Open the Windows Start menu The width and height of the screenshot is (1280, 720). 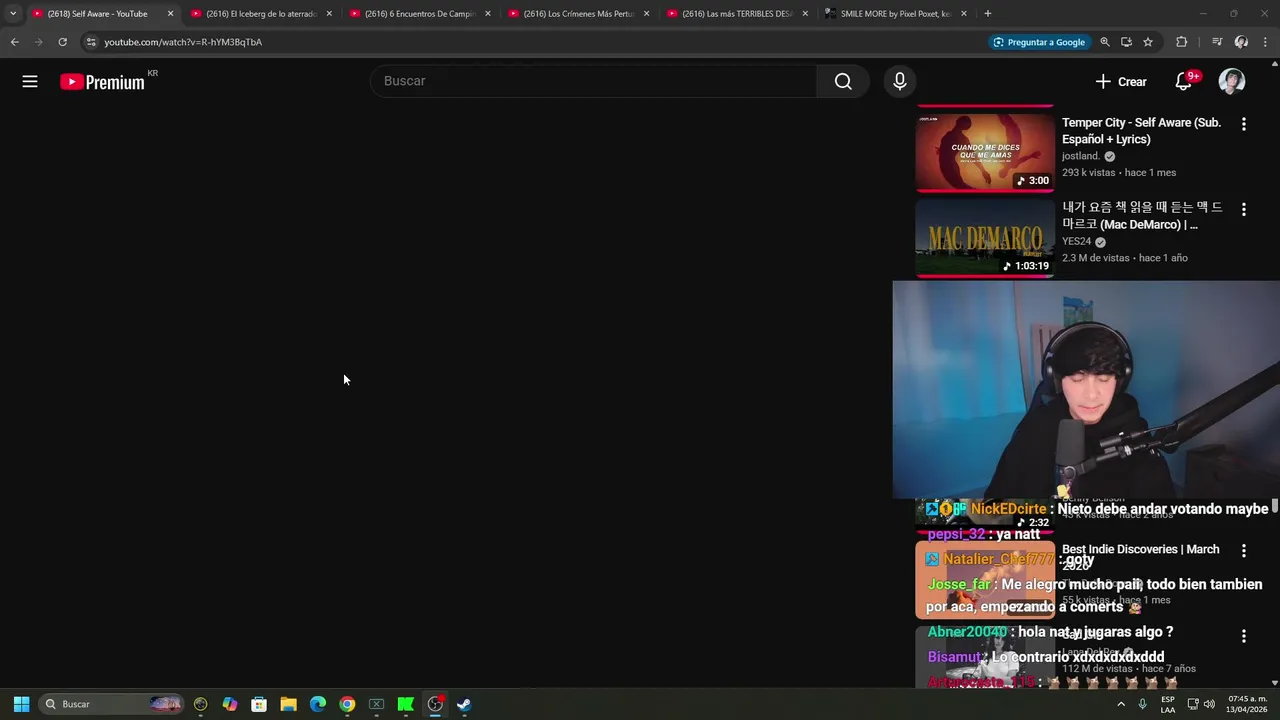pyautogui.click(x=21, y=704)
